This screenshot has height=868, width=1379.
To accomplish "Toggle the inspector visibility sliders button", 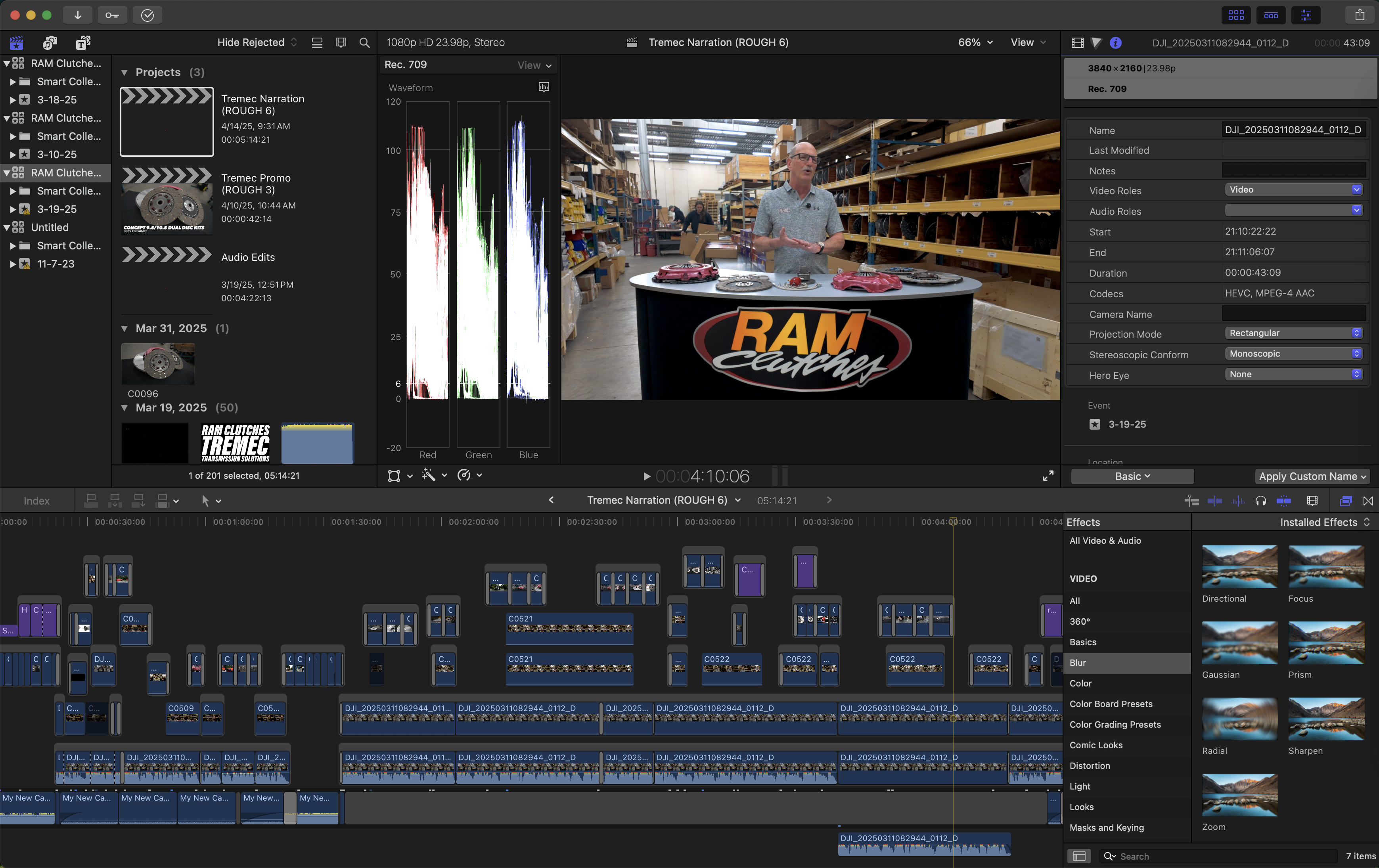I will click(1306, 15).
